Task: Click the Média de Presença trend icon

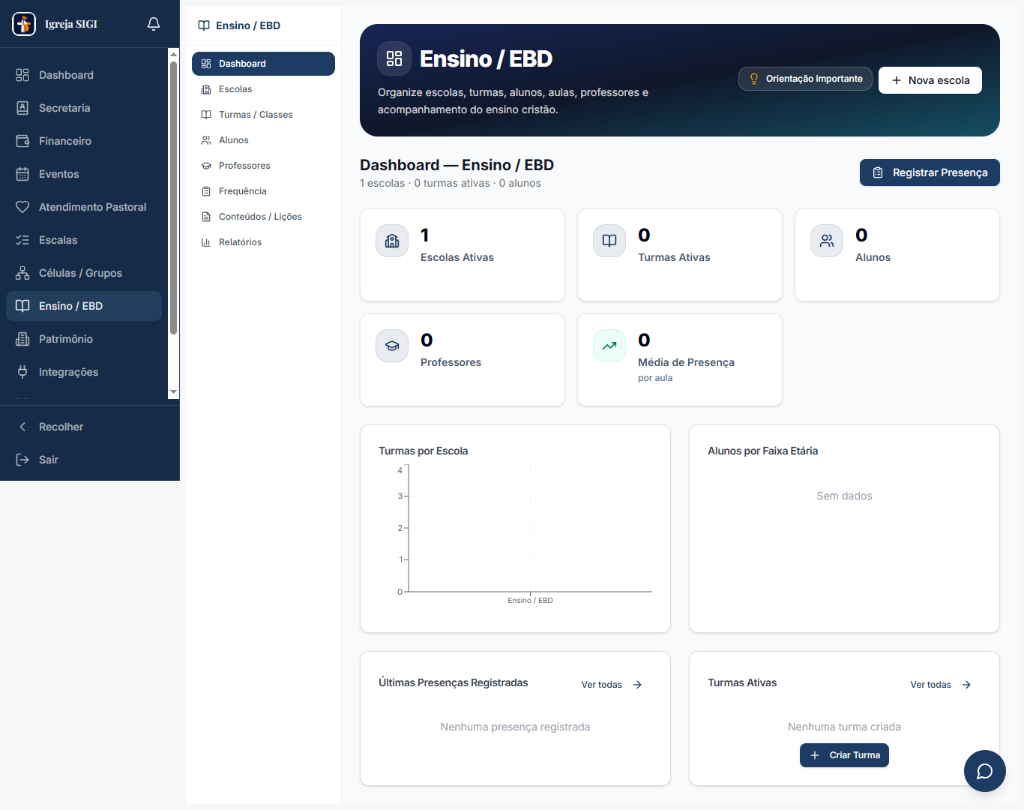Action: (x=609, y=346)
